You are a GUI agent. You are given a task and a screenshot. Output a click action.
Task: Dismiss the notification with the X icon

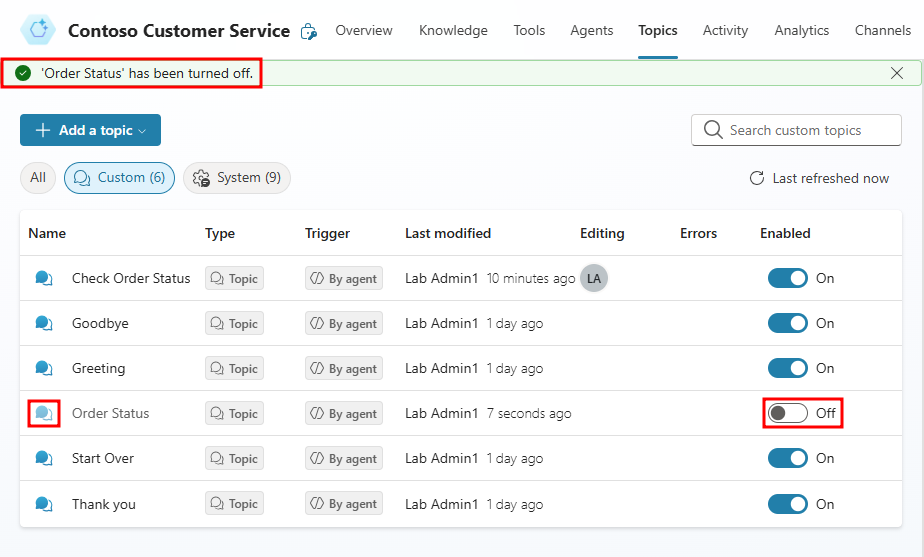896,73
